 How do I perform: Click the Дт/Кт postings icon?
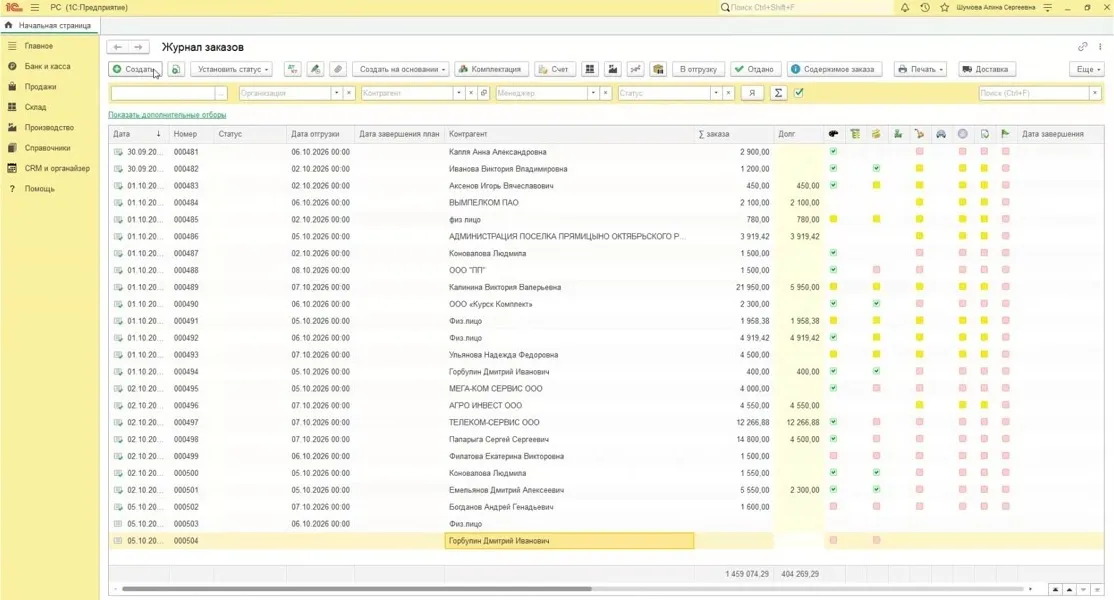click(293, 70)
